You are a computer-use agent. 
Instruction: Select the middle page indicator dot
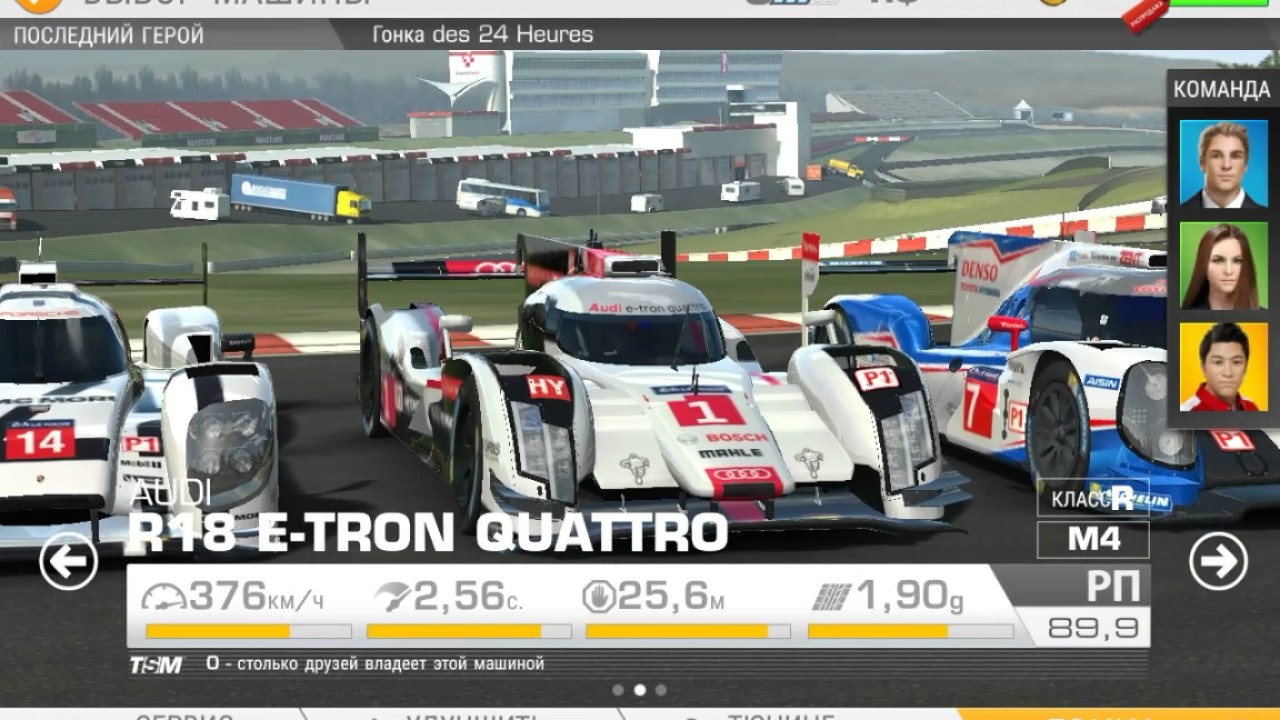tap(640, 689)
